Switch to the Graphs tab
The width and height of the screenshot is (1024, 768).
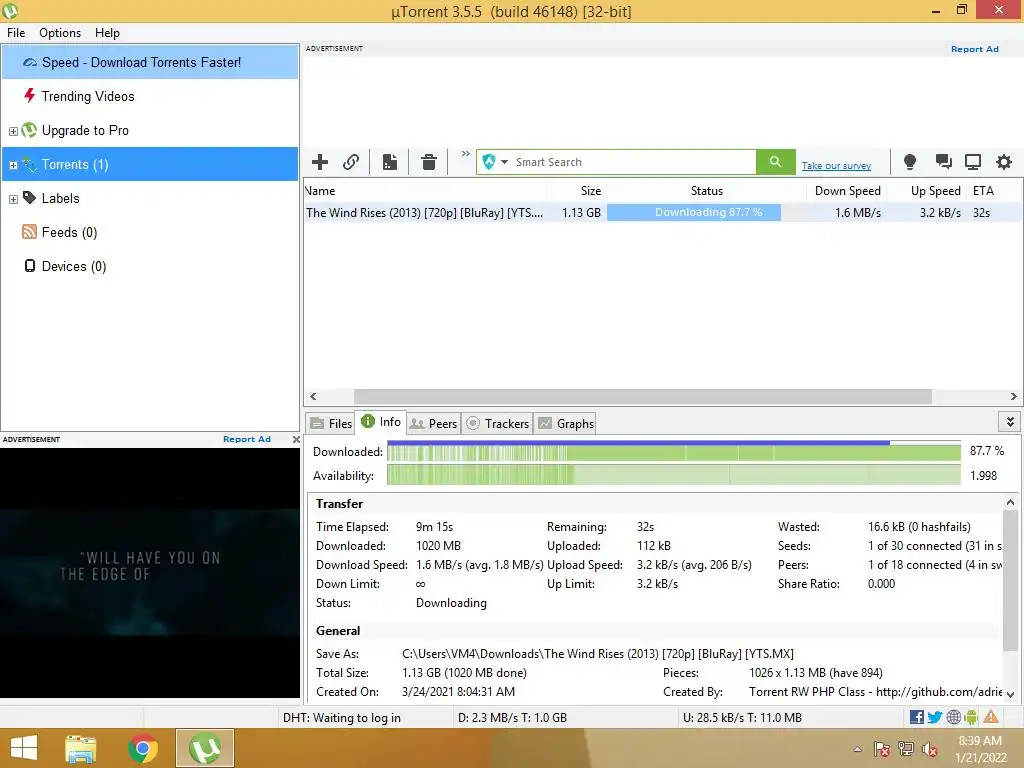tap(566, 423)
